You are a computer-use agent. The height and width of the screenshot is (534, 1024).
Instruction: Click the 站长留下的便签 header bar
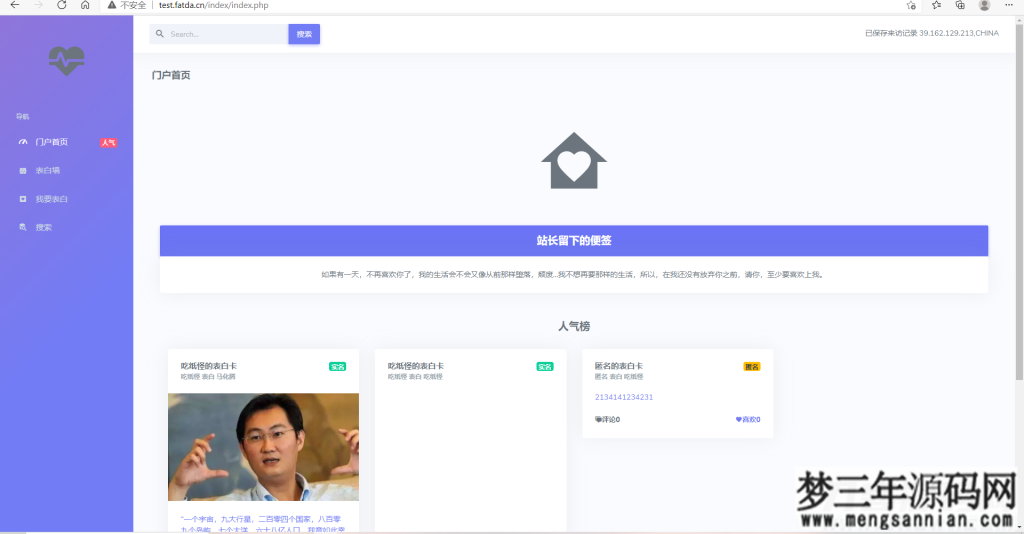574,241
